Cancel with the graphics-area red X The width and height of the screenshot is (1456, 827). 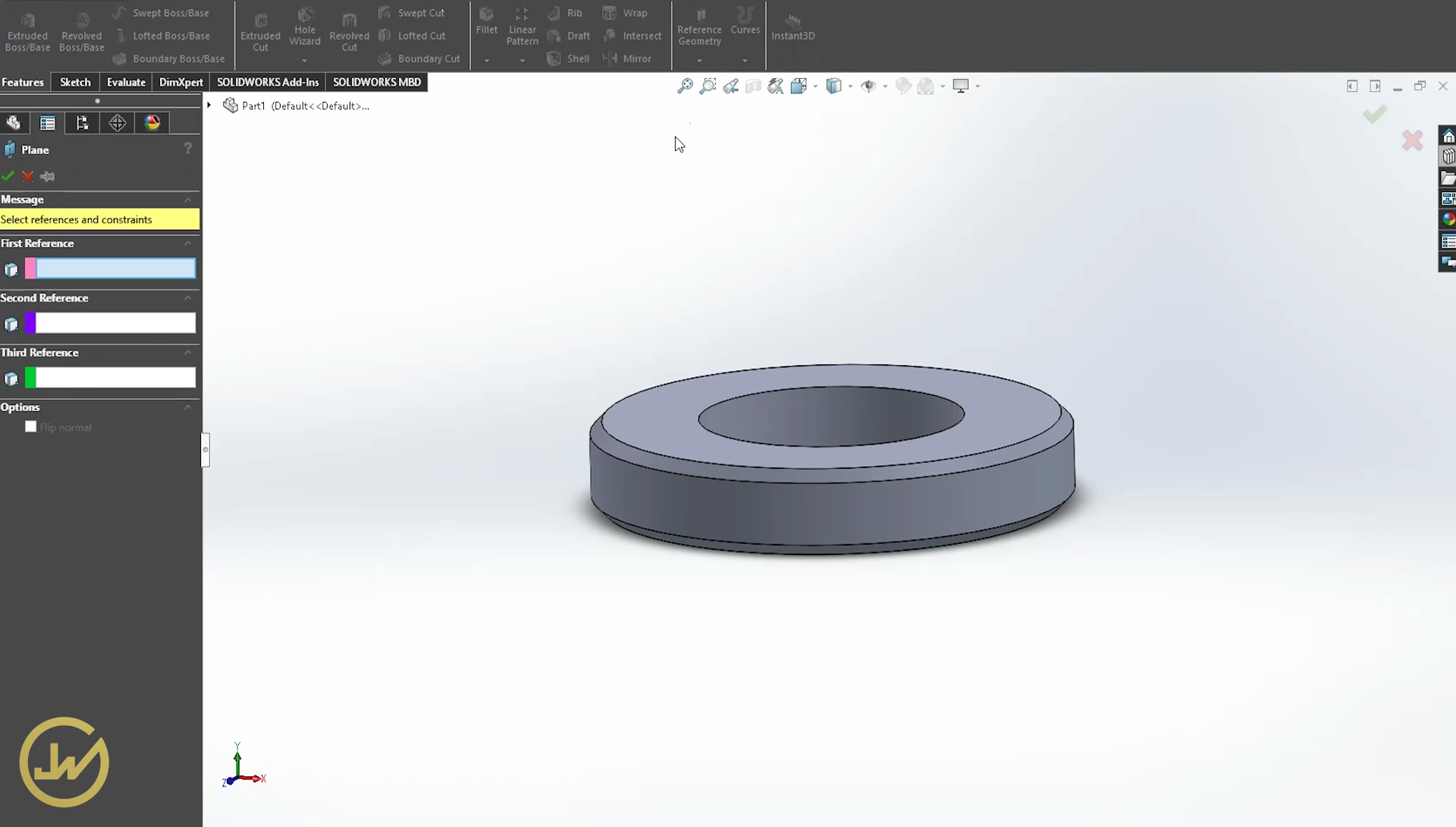1412,140
